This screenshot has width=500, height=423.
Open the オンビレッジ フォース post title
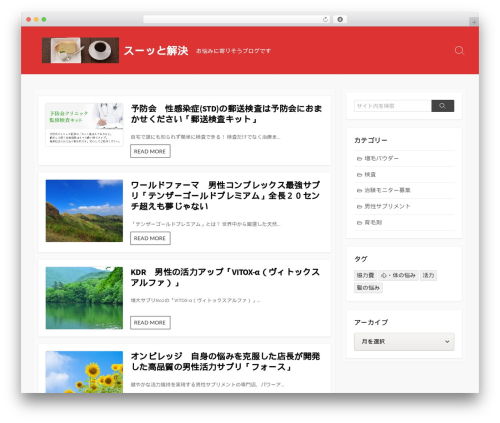click(x=225, y=362)
